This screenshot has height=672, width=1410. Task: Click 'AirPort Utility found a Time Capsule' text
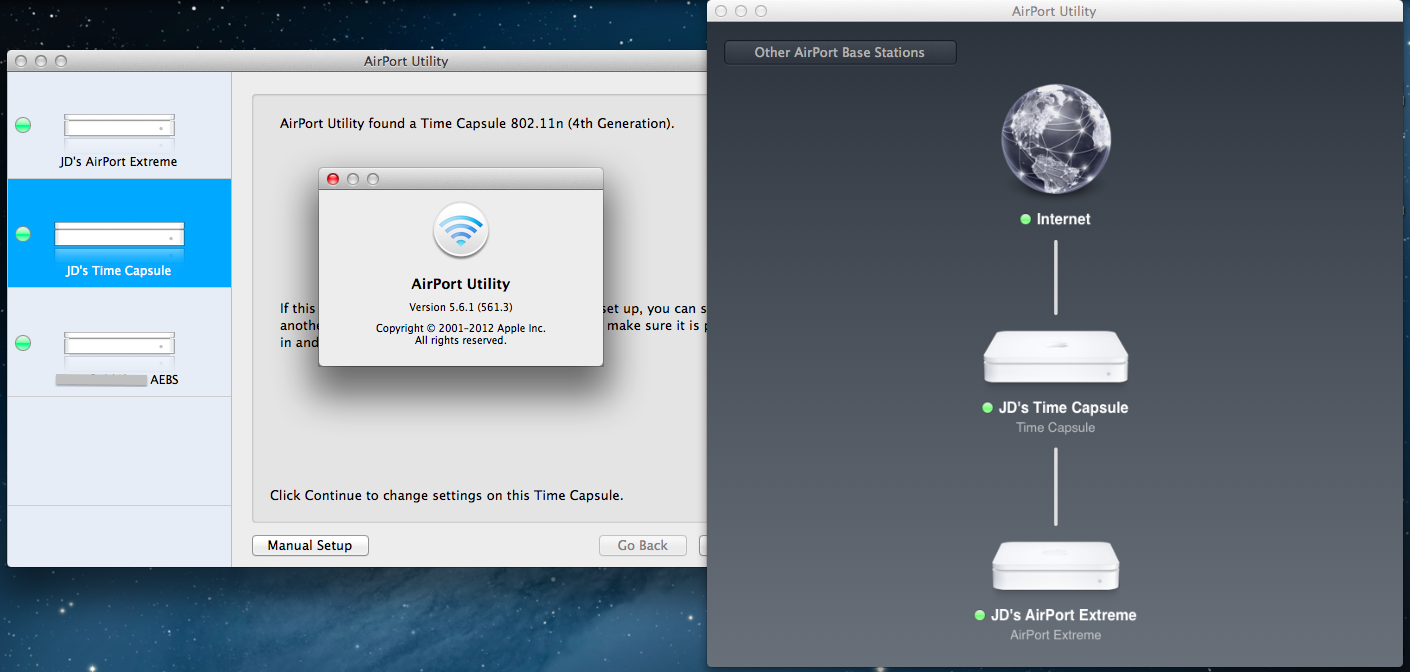pos(477,124)
